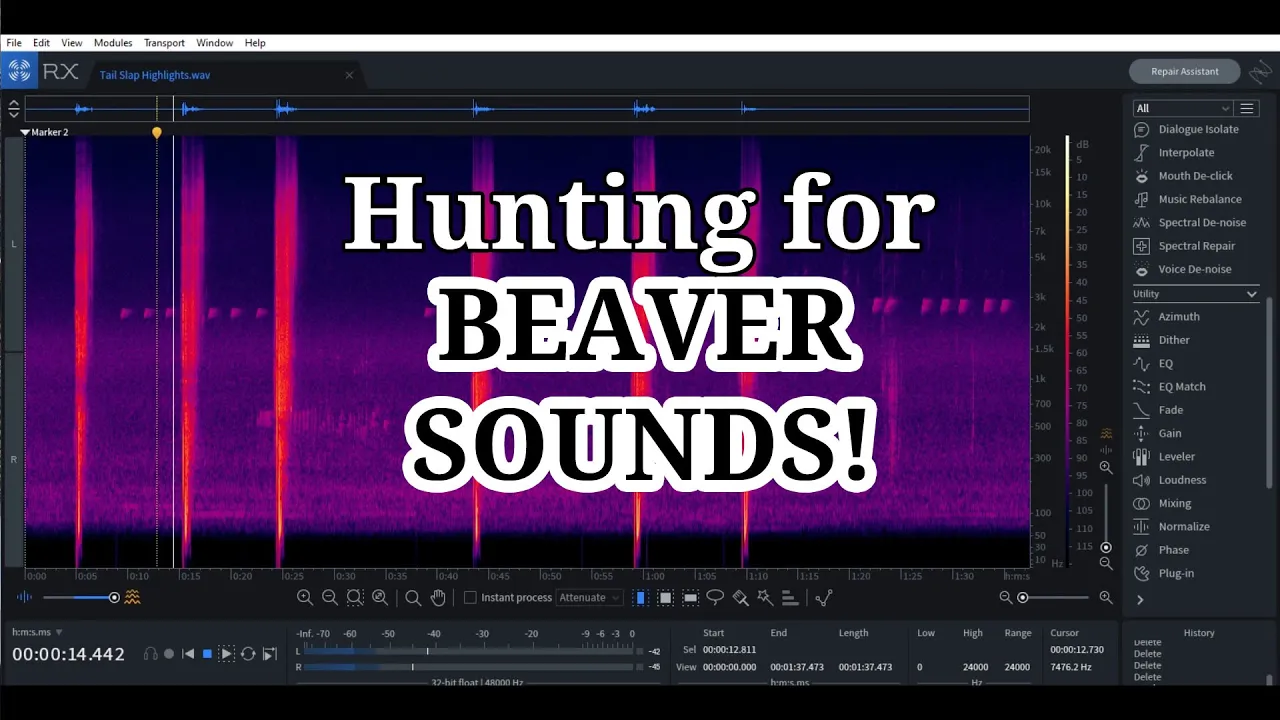Toggle the Frequency selection tool
This screenshot has width=1280, height=720.
[691, 597]
